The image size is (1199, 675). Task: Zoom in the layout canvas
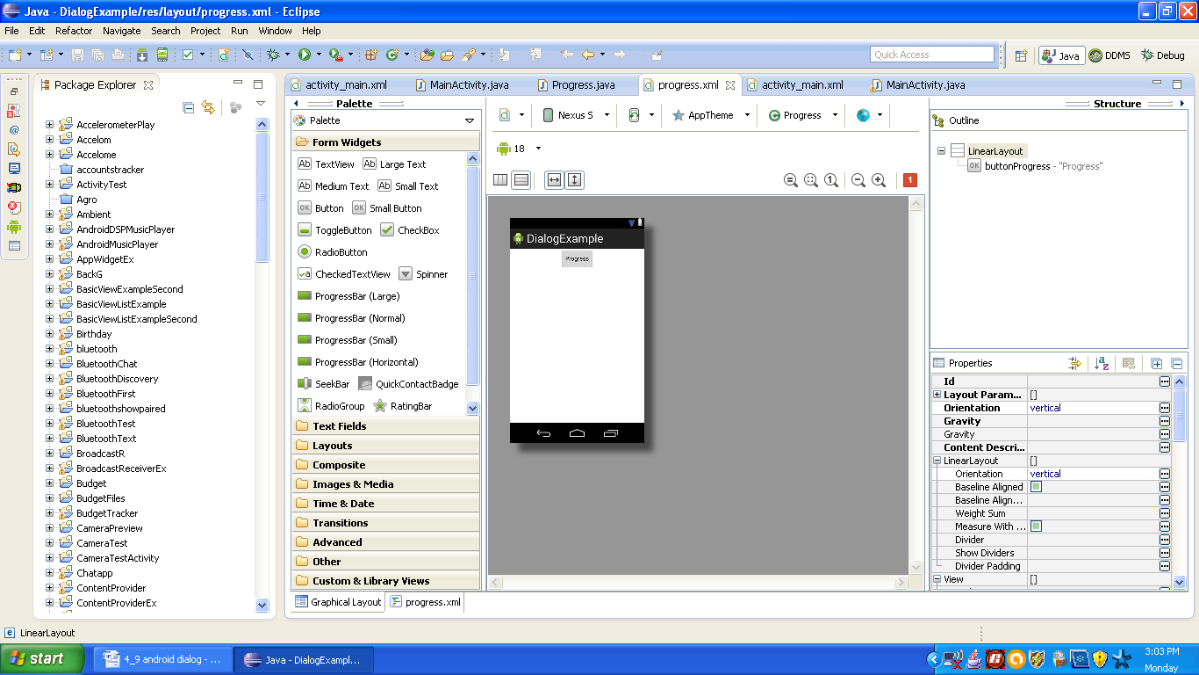pos(879,180)
